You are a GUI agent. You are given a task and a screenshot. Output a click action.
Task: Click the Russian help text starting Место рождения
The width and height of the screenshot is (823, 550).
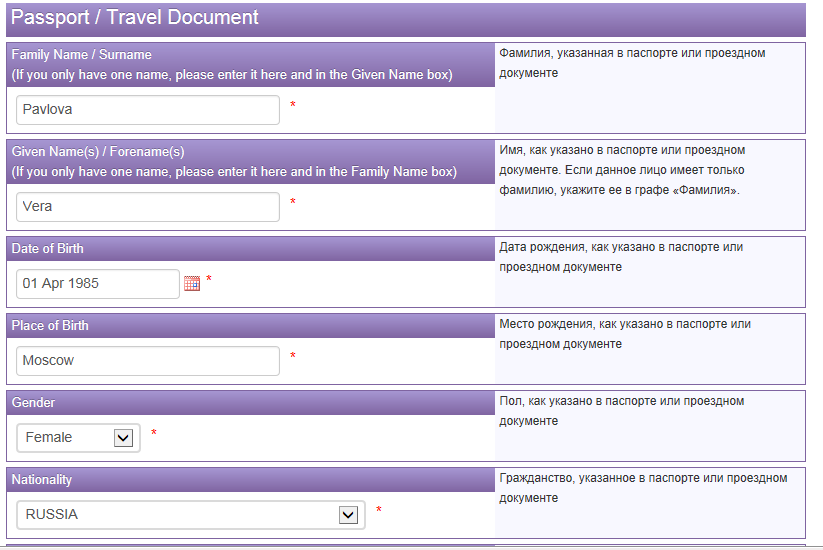[x=625, y=334]
